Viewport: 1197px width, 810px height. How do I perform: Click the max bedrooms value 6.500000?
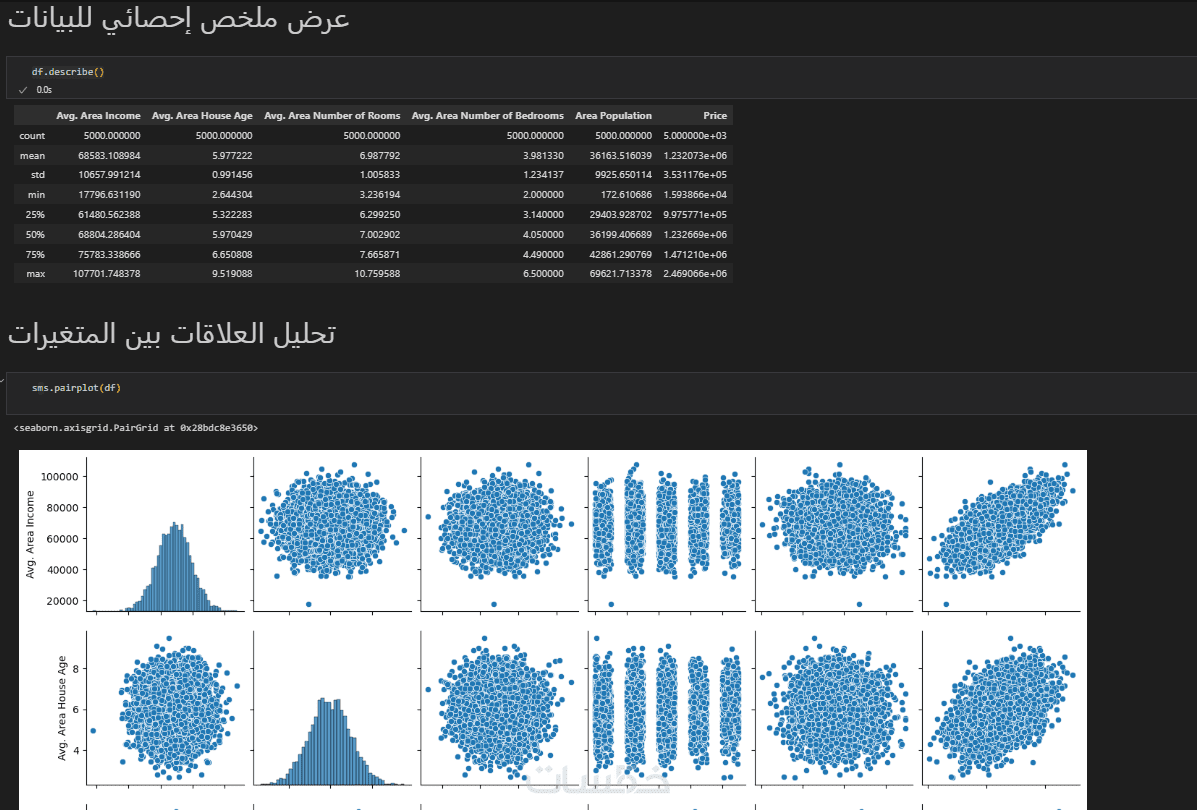tap(544, 273)
